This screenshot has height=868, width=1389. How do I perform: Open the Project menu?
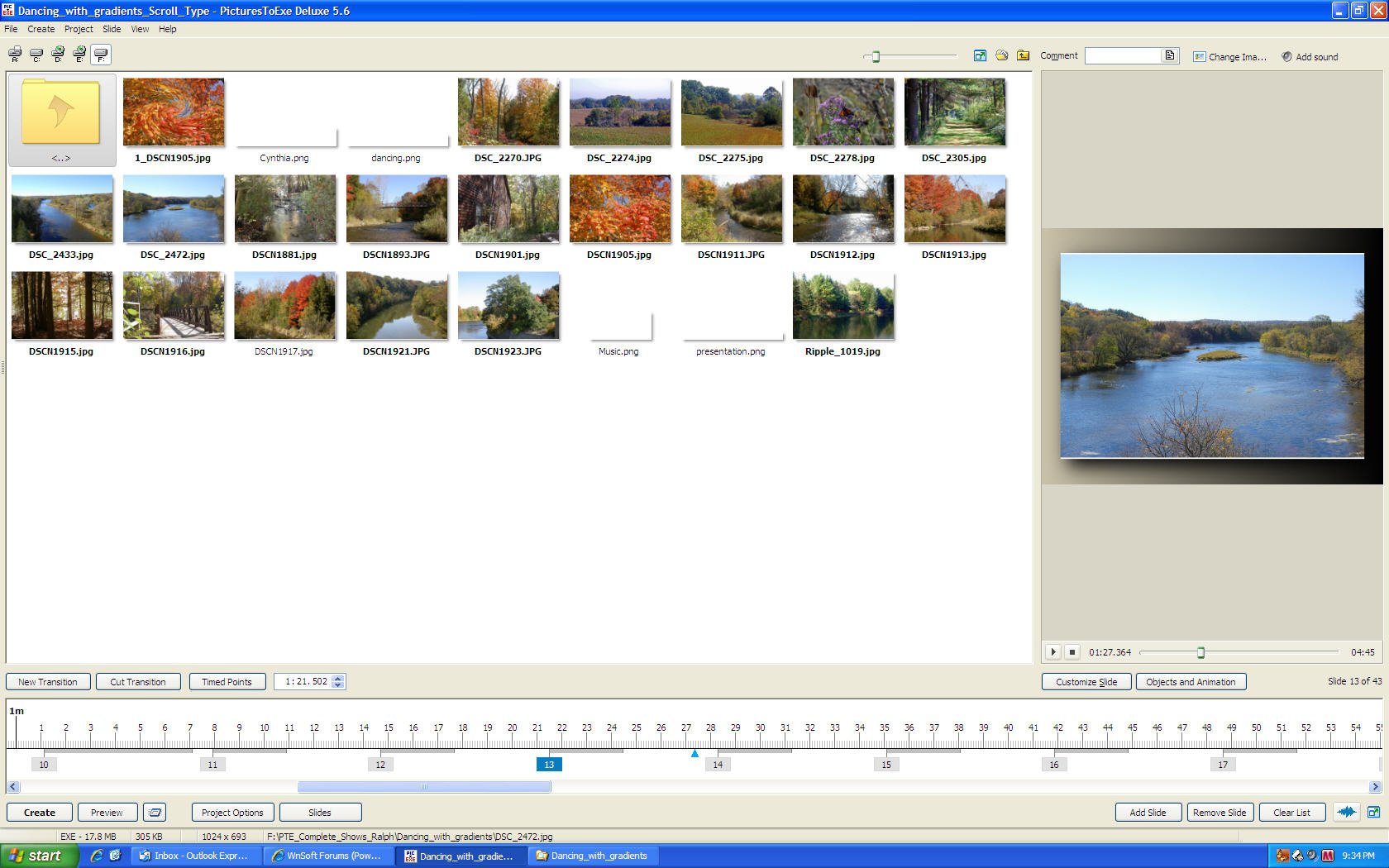[x=79, y=29]
